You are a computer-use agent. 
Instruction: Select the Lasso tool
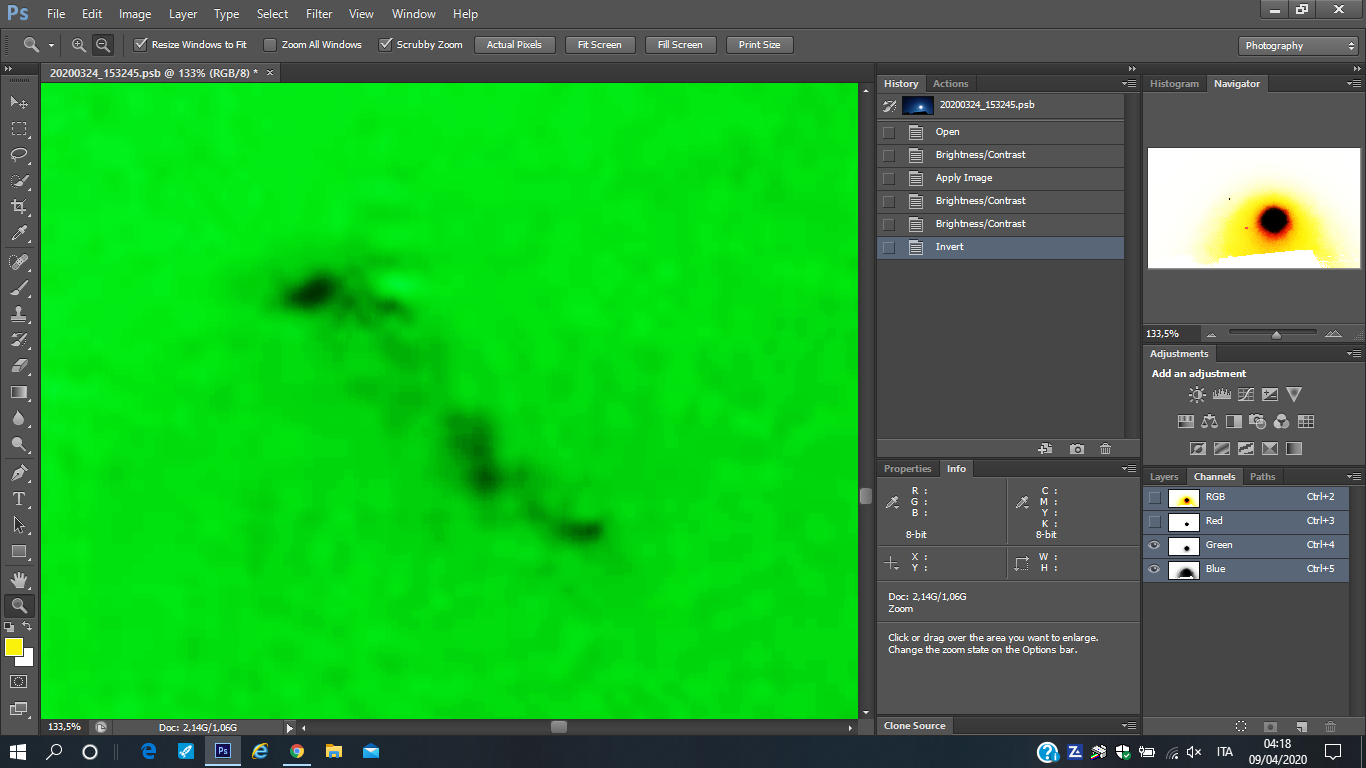click(x=18, y=155)
